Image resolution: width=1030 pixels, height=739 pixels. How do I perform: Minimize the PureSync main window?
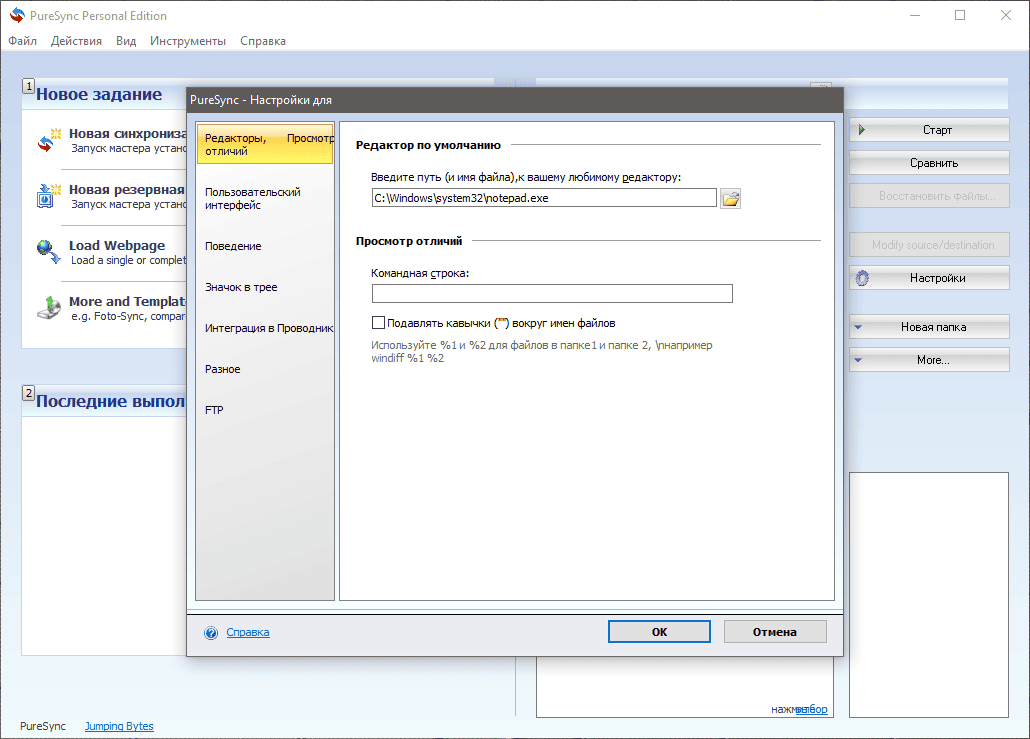pyautogui.click(x=914, y=15)
